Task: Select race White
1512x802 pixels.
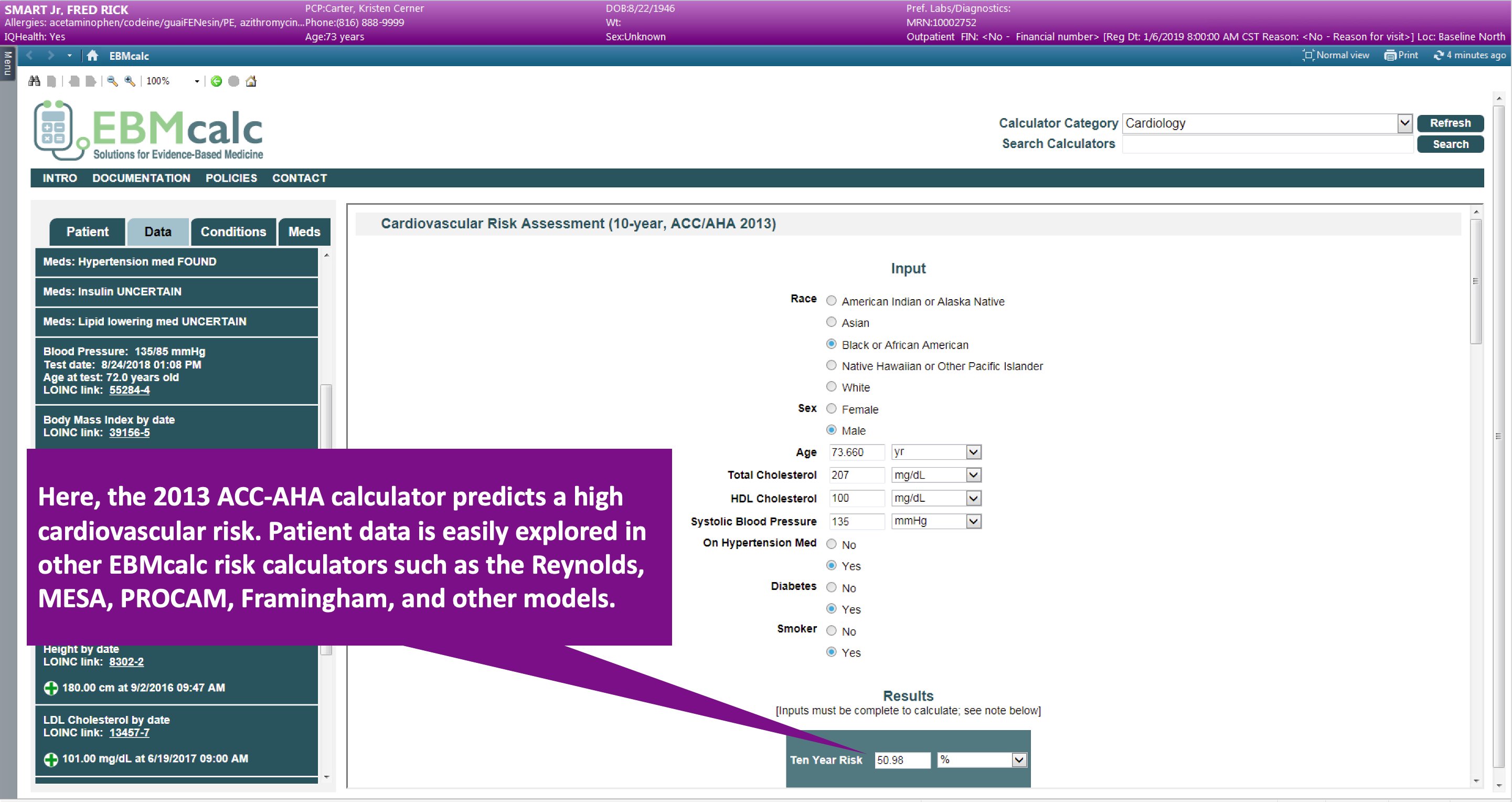Action: tap(831, 387)
